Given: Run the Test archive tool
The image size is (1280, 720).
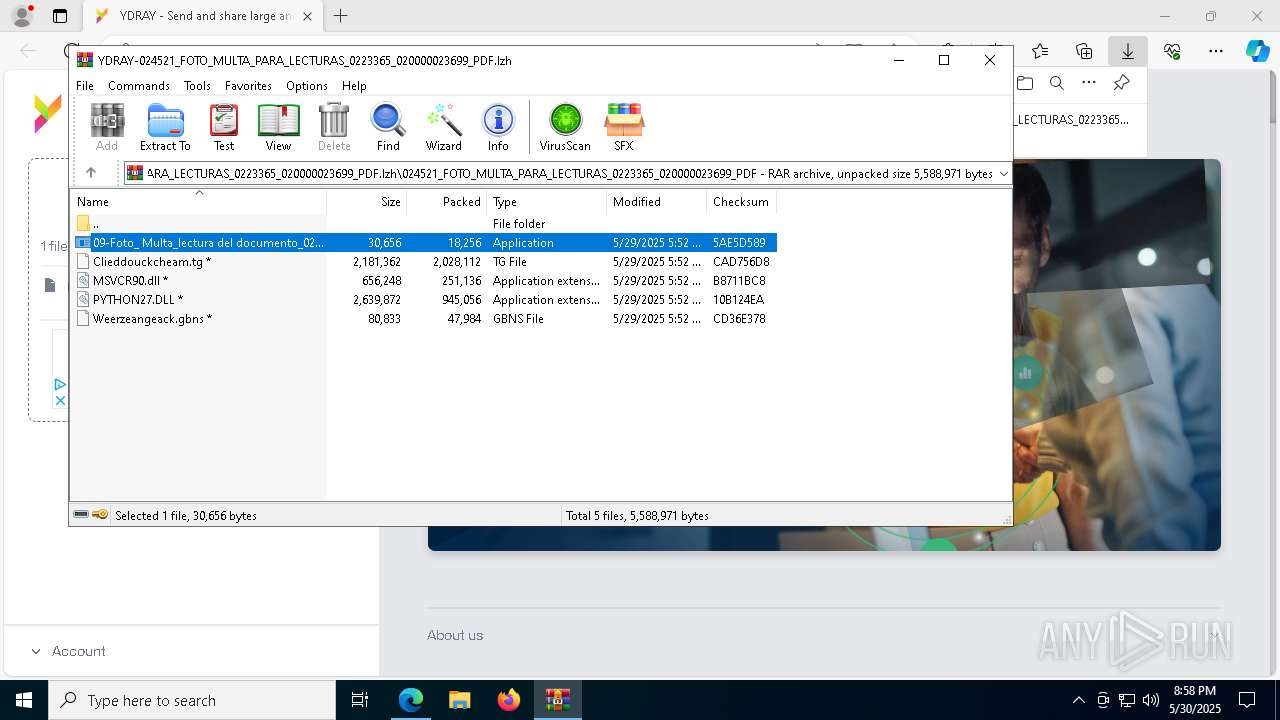Looking at the screenshot, I should [224, 127].
